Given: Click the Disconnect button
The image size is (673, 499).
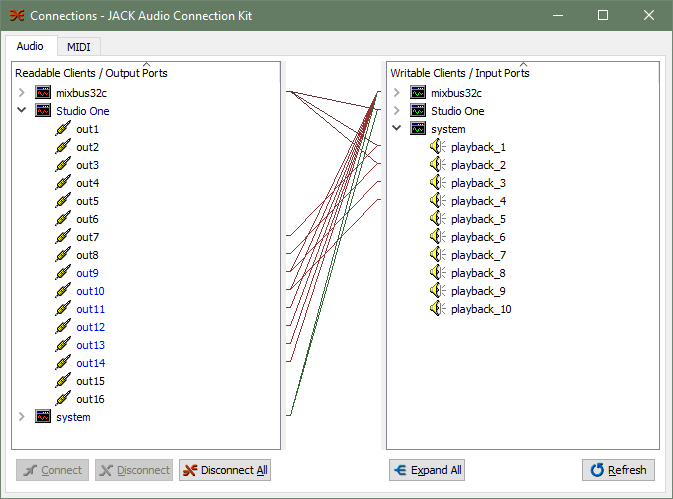Looking at the screenshot, I should 134,470.
